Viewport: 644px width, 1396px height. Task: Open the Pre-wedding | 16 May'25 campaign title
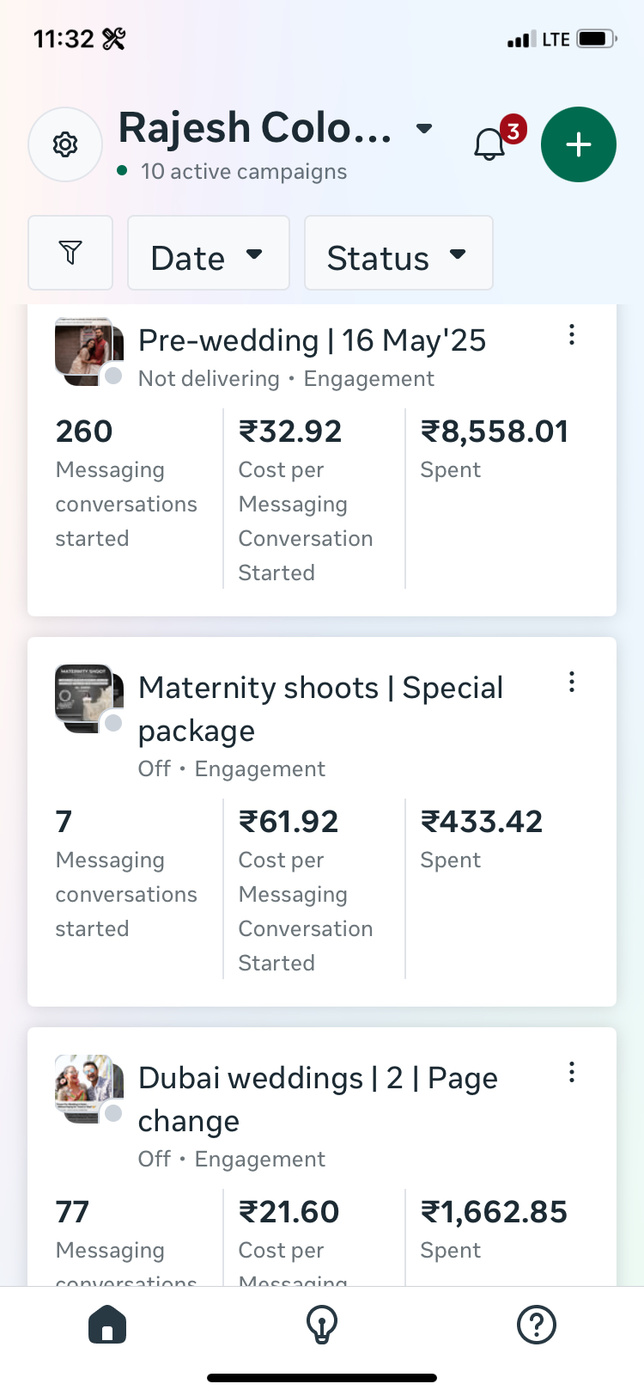point(312,341)
